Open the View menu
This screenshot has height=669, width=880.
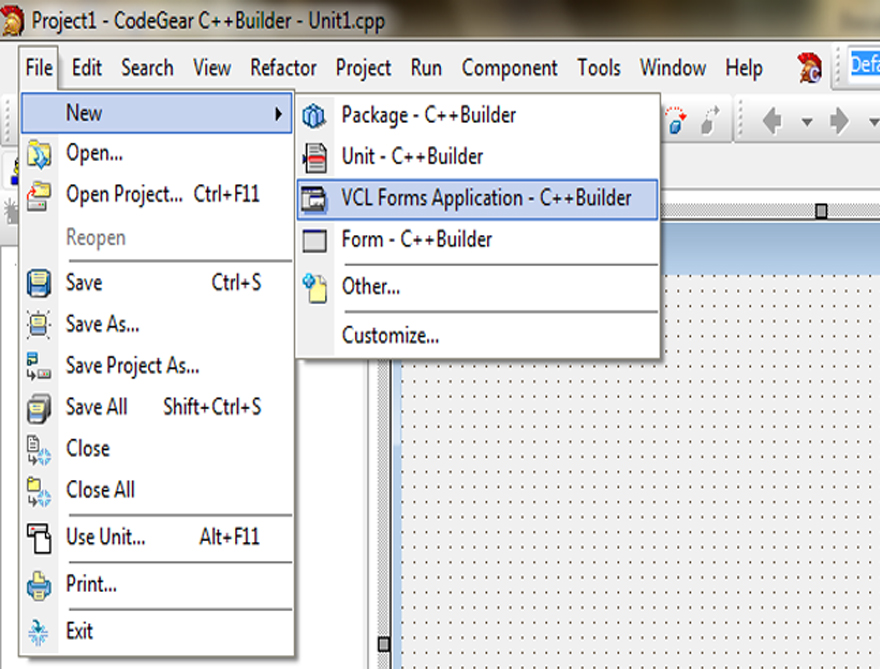pyautogui.click(x=212, y=68)
